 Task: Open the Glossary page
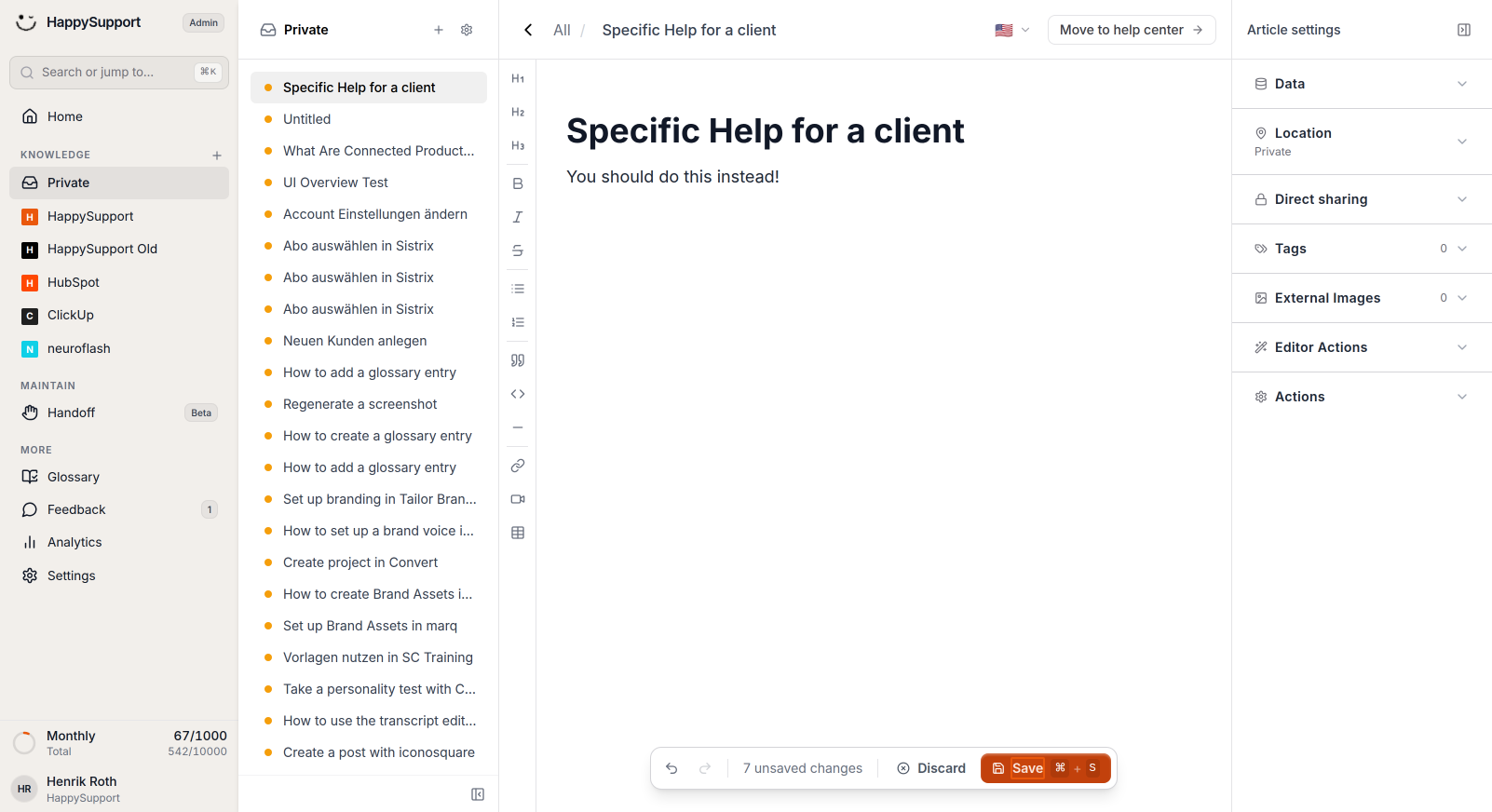pos(119,477)
